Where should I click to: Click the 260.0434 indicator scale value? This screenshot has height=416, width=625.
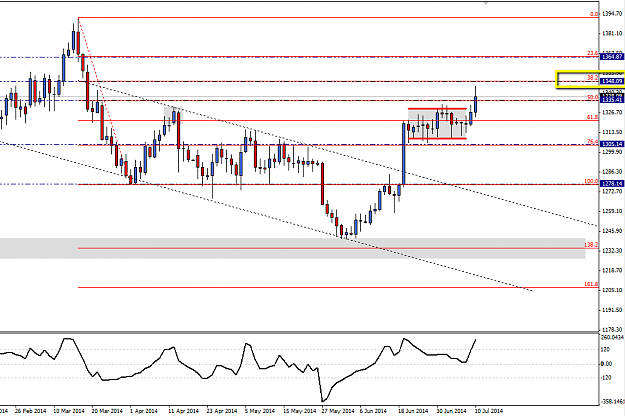click(x=612, y=338)
